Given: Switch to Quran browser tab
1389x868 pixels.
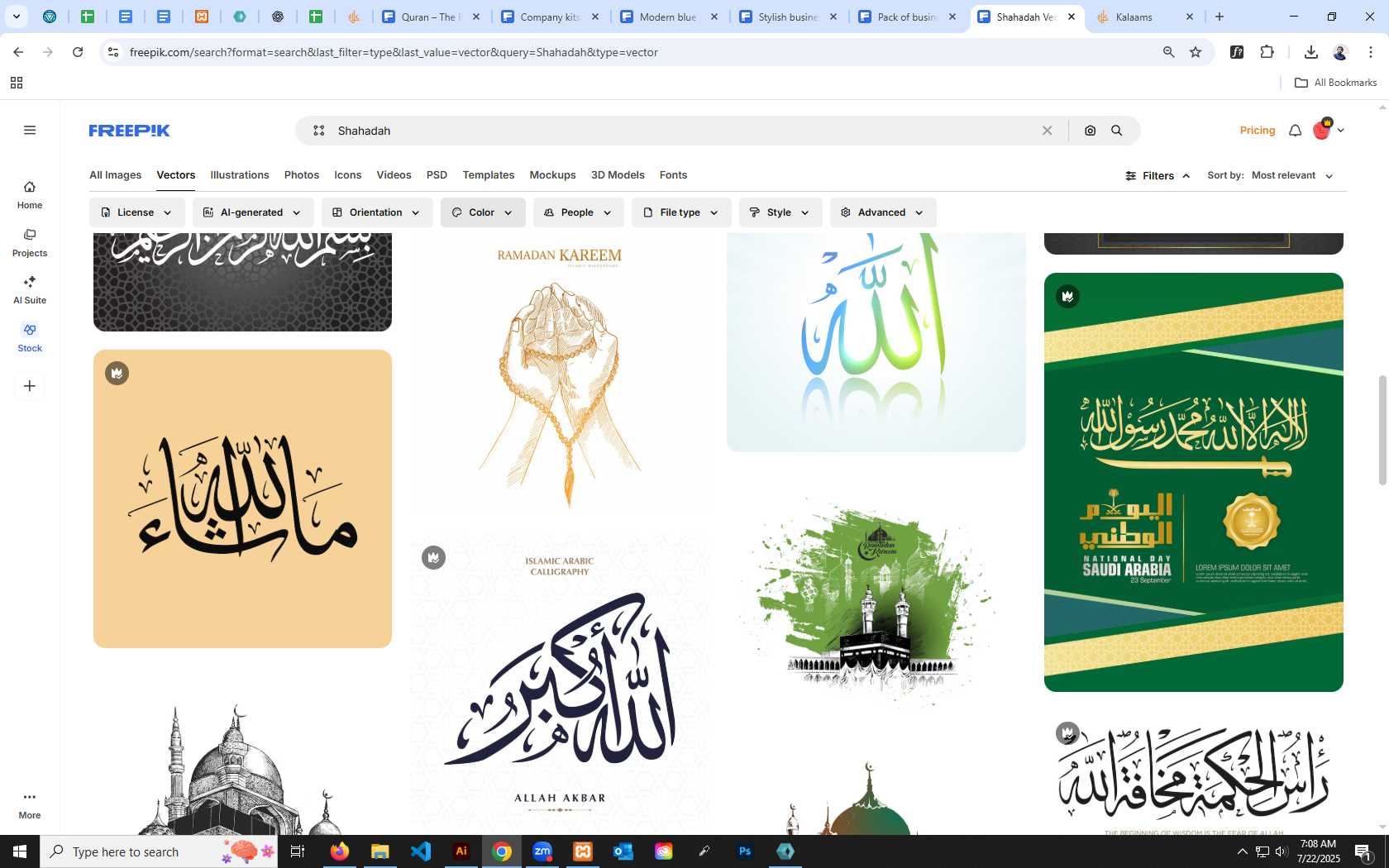Looking at the screenshot, I should coord(430,17).
